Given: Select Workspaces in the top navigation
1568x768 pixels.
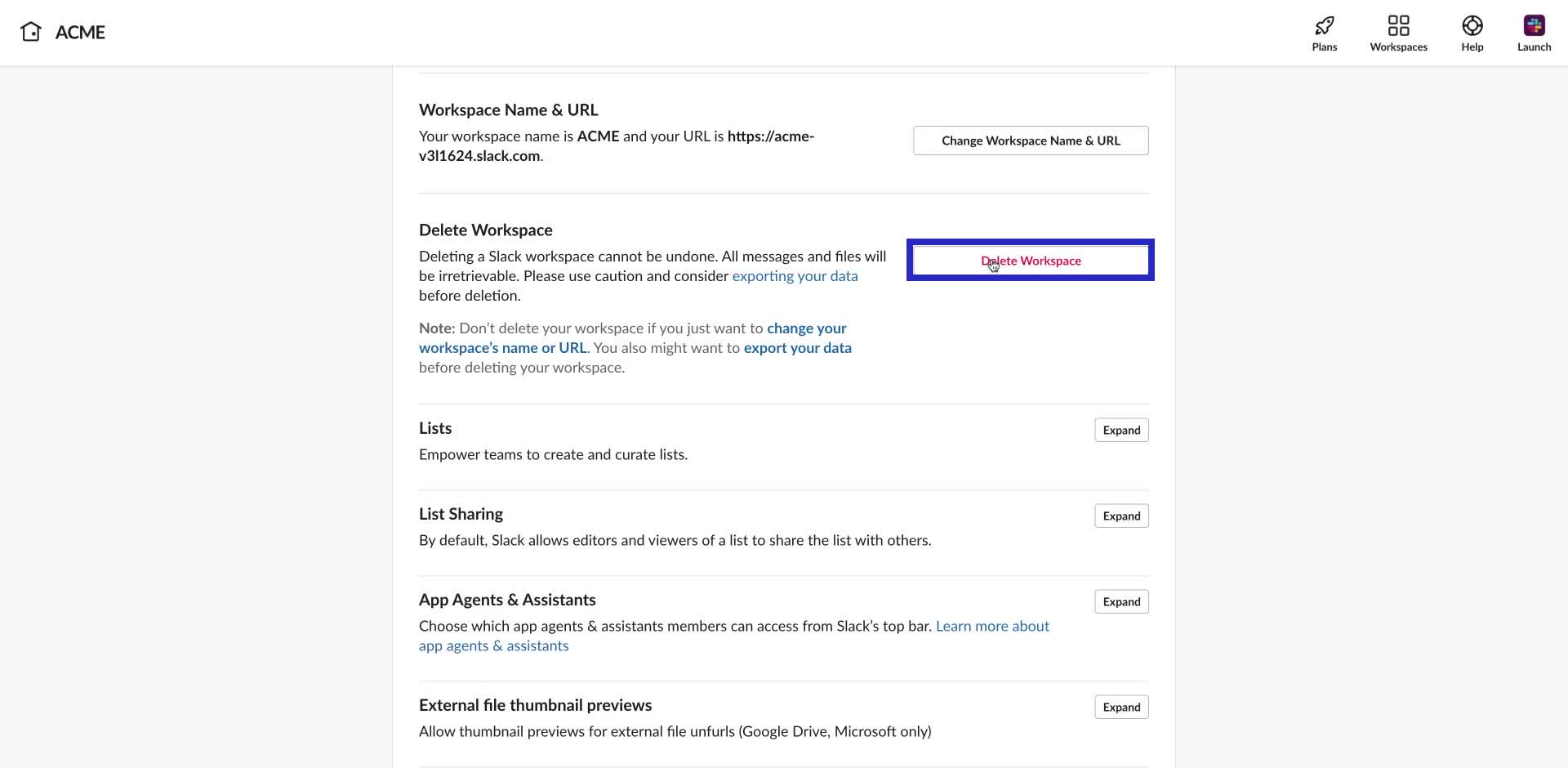Looking at the screenshot, I should pyautogui.click(x=1398, y=47).
